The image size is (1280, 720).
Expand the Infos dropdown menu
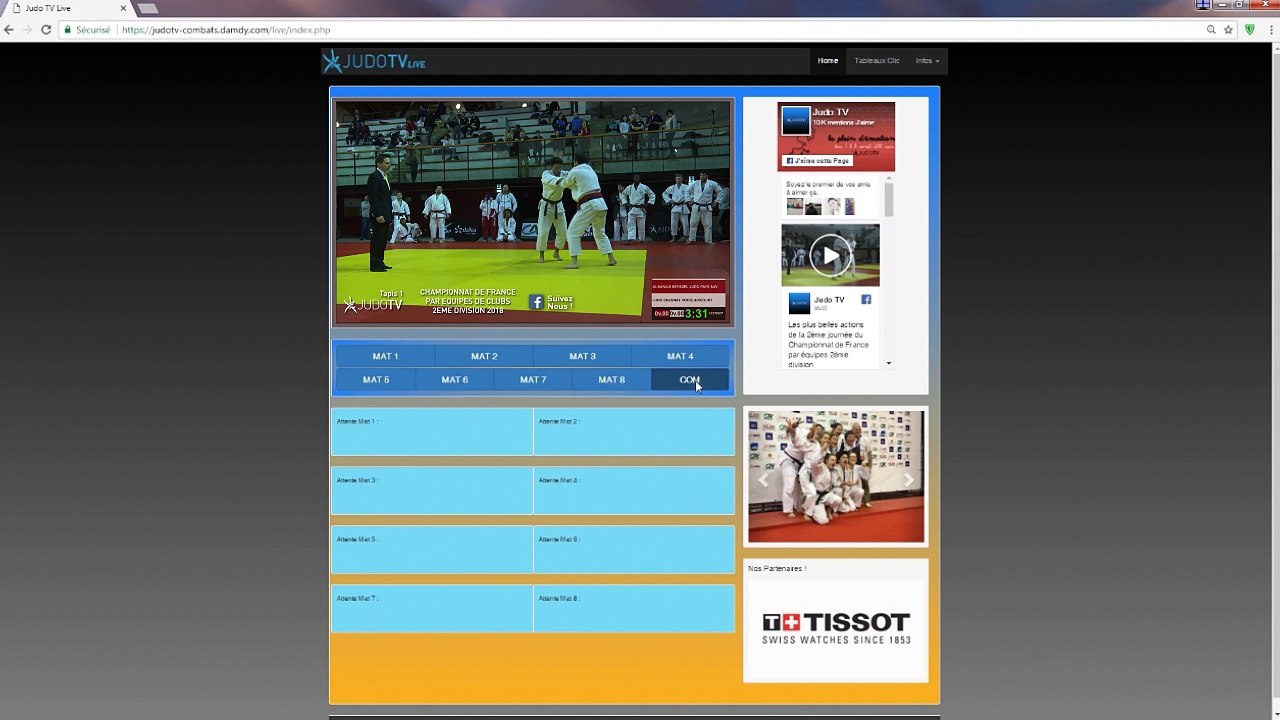click(x=927, y=61)
